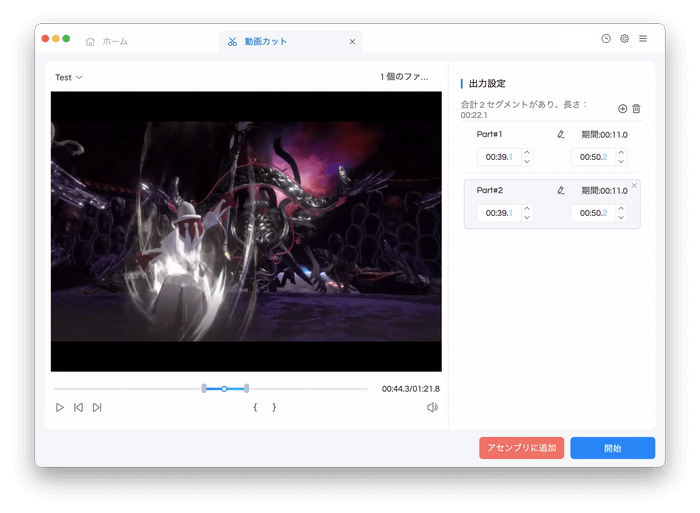Select the 動画カット tab

coord(290,42)
